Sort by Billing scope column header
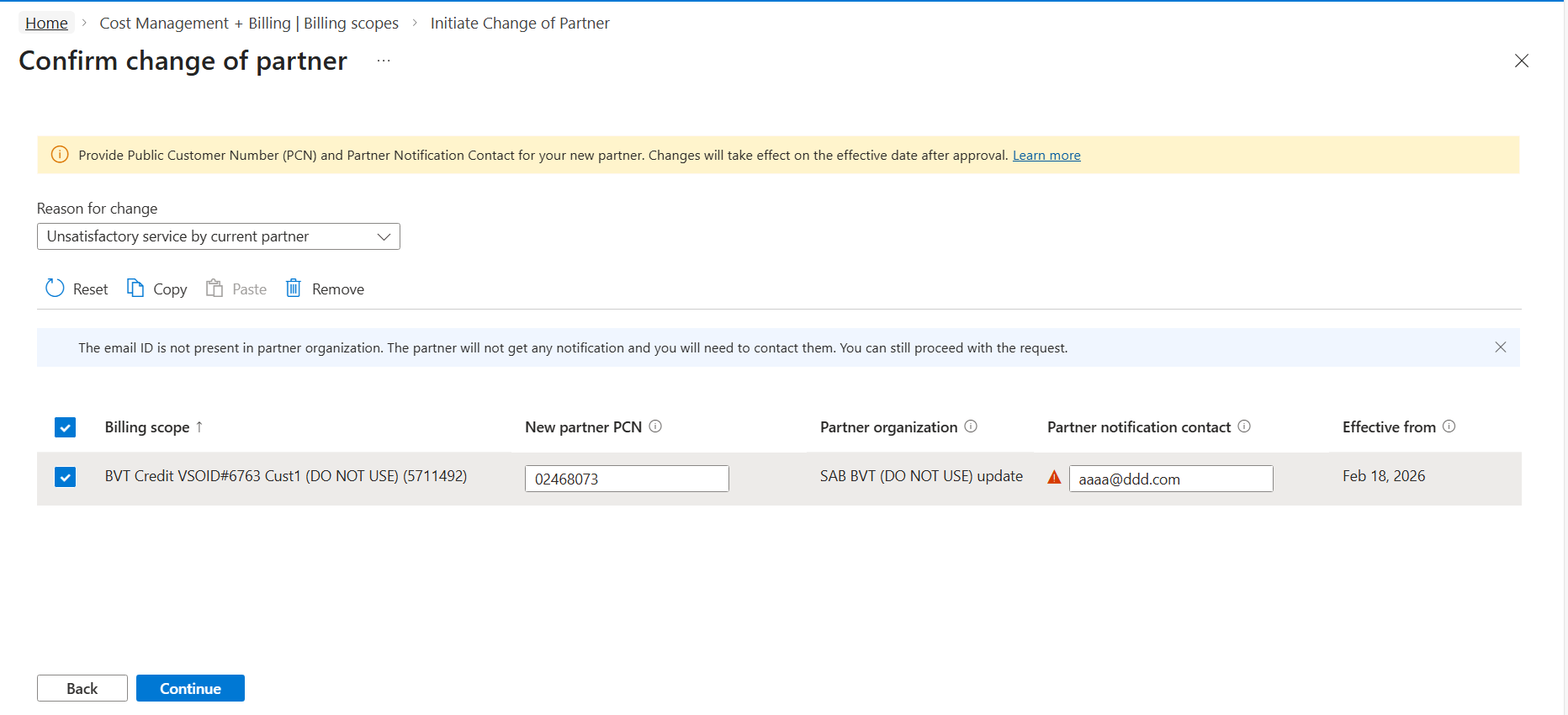1568x715 pixels. (147, 427)
